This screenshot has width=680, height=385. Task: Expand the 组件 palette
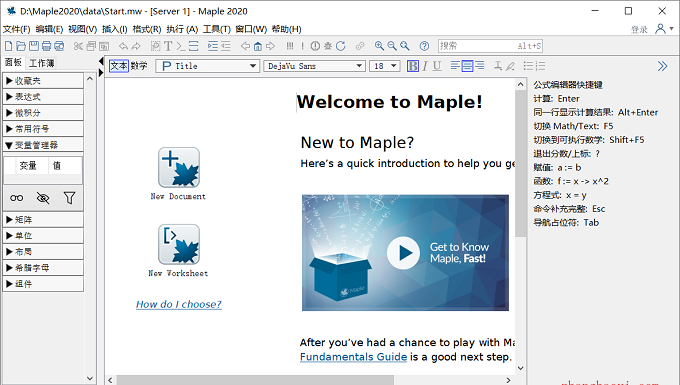pyautogui.click(x=43, y=284)
